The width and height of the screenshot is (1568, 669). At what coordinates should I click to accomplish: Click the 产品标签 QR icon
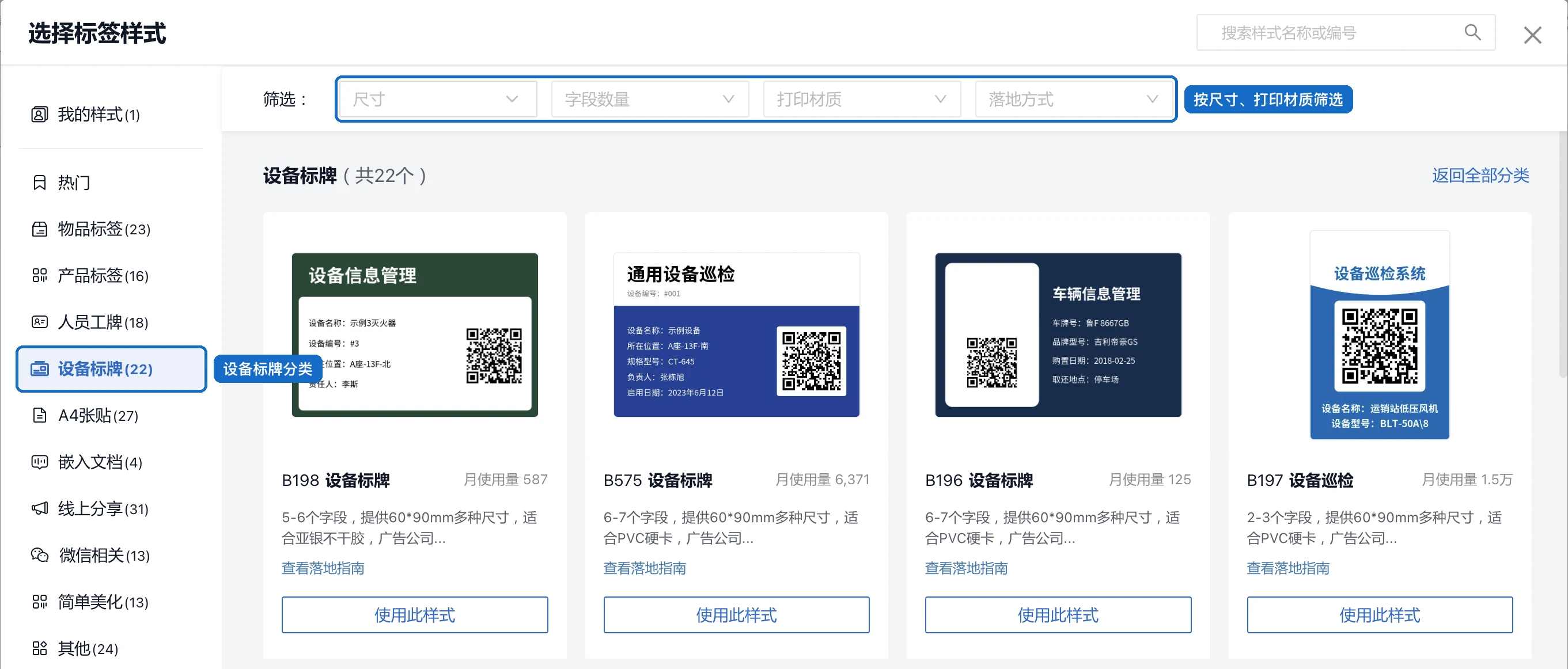tap(40, 276)
